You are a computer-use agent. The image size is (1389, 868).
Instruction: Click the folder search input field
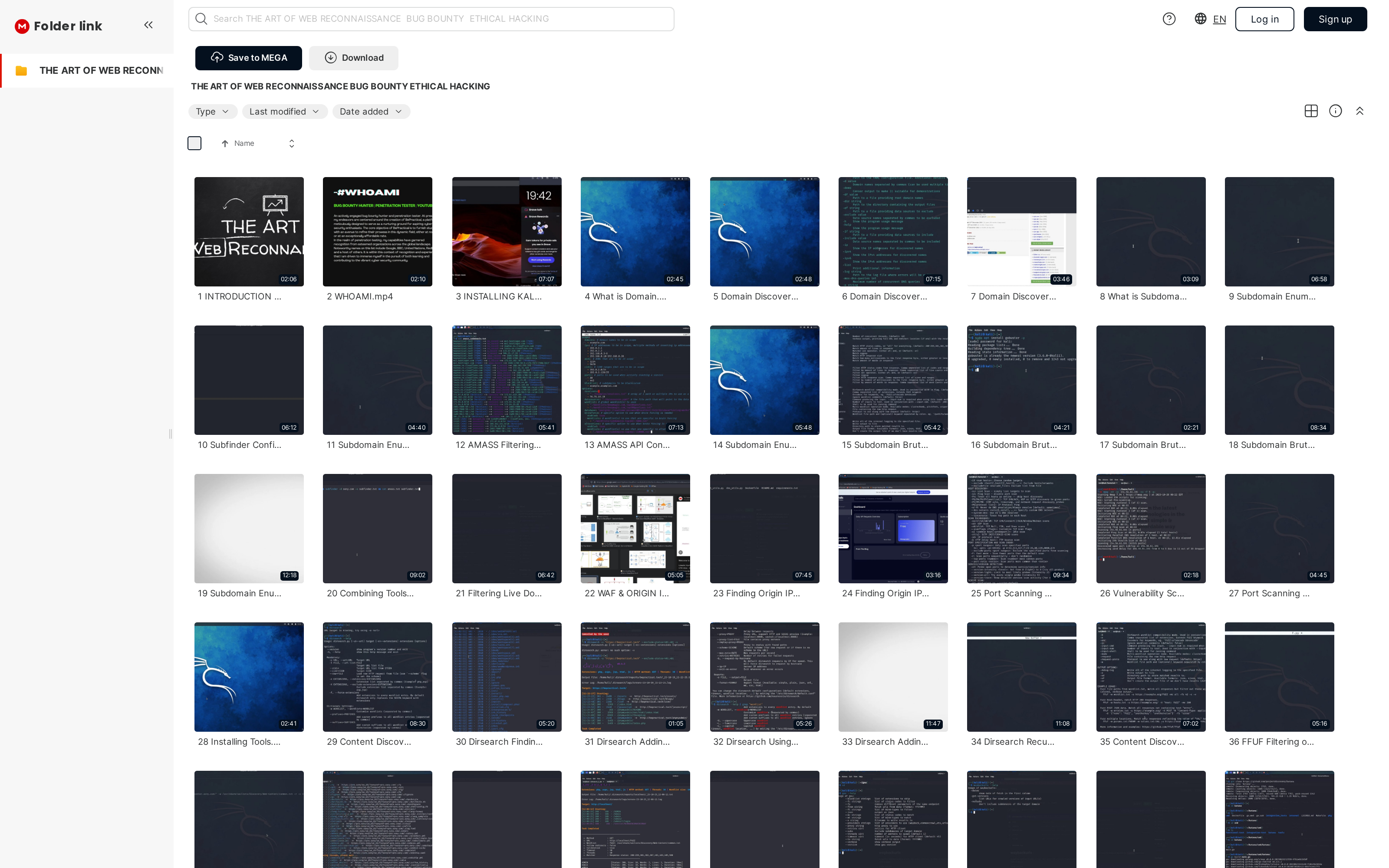(x=431, y=19)
